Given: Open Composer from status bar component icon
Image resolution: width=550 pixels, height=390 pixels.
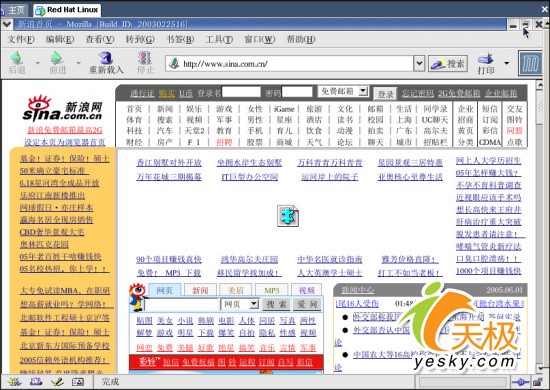Looking at the screenshot, I should point(57,382).
